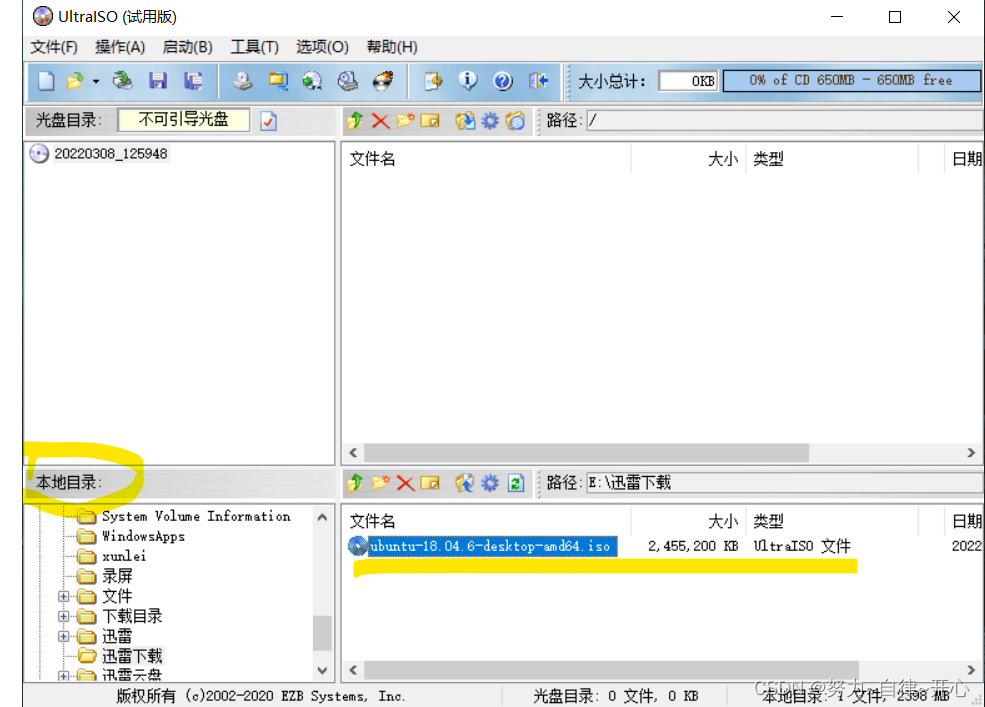Open the 帮助(H) menu
The image size is (985, 707).
(392, 47)
